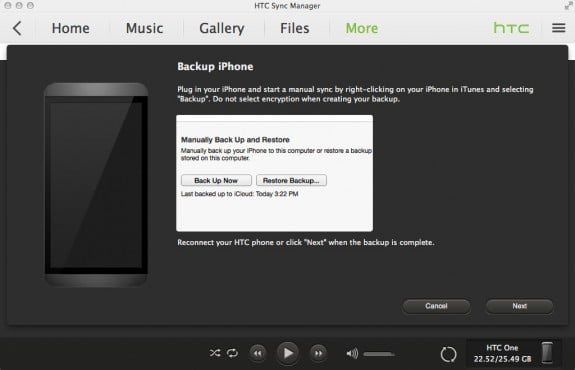The image size is (575, 370).
Task: Click 'Manually Back Up and Restore' heading
Action: tap(235, 140)
